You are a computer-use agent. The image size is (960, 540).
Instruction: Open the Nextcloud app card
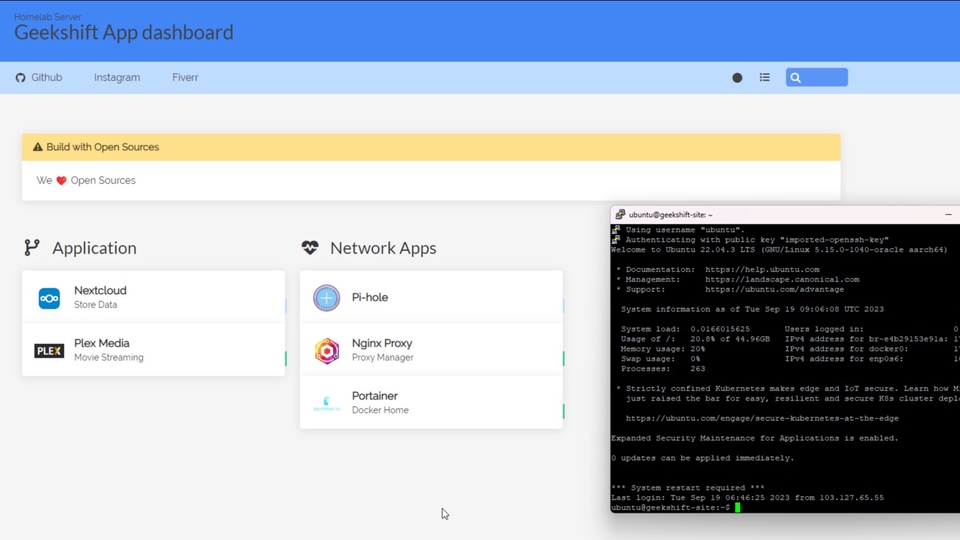[x=154, y=297]
